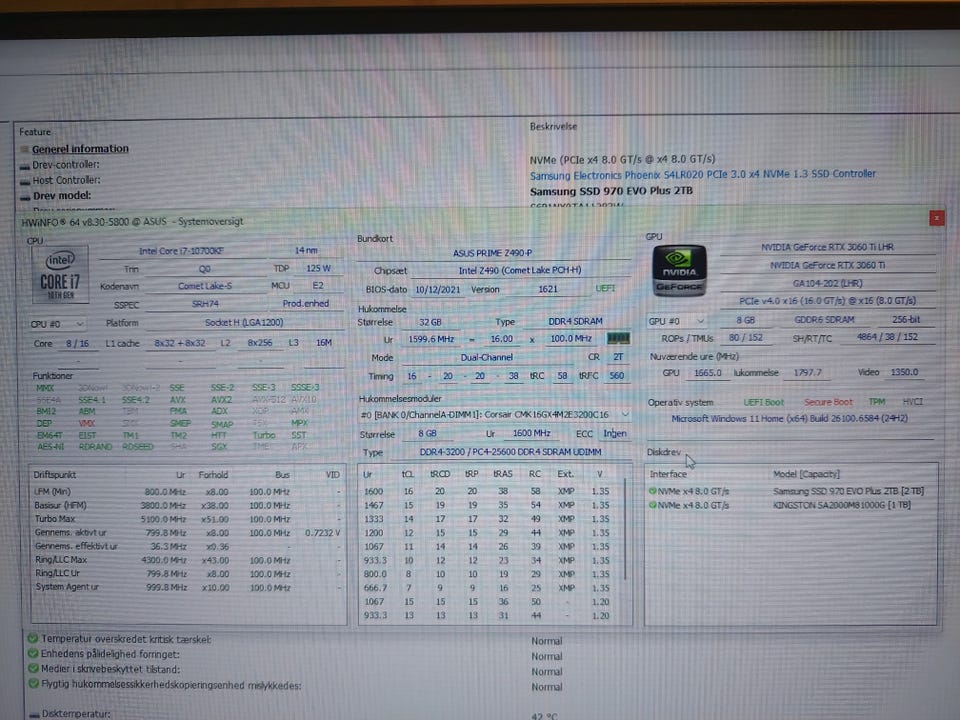The image size is (960, 720).
Task: Click the green check beside Flygtig hukommelsessikkerhedskopieringsenhed mislykkedes
Action: tap(33, 684)
